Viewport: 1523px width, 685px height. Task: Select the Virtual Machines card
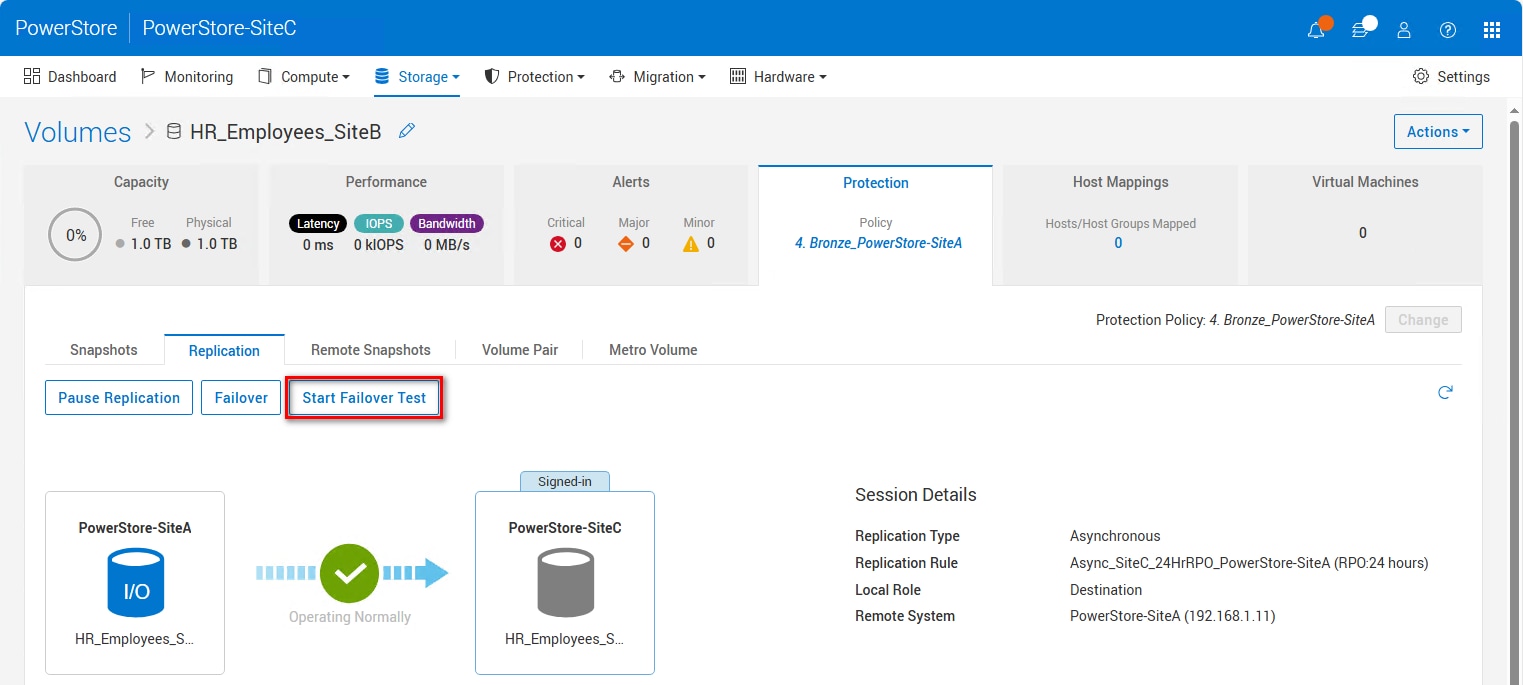pyautogui.click(x=1365, y=225)
